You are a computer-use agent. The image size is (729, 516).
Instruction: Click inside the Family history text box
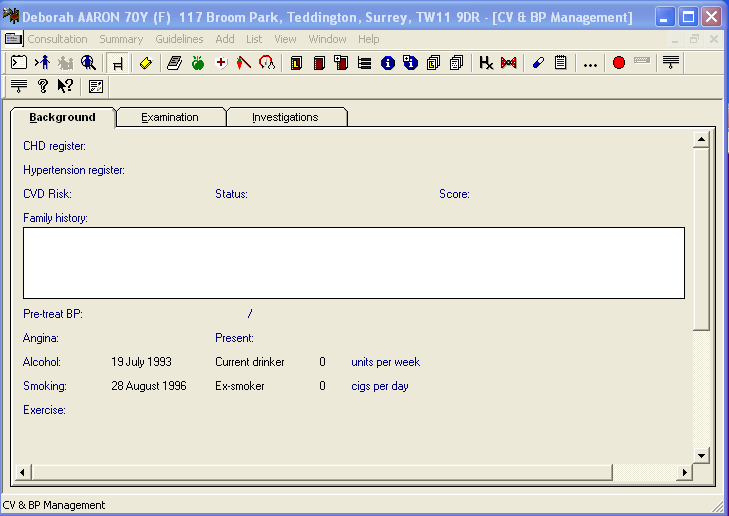[x=353, y=262]
